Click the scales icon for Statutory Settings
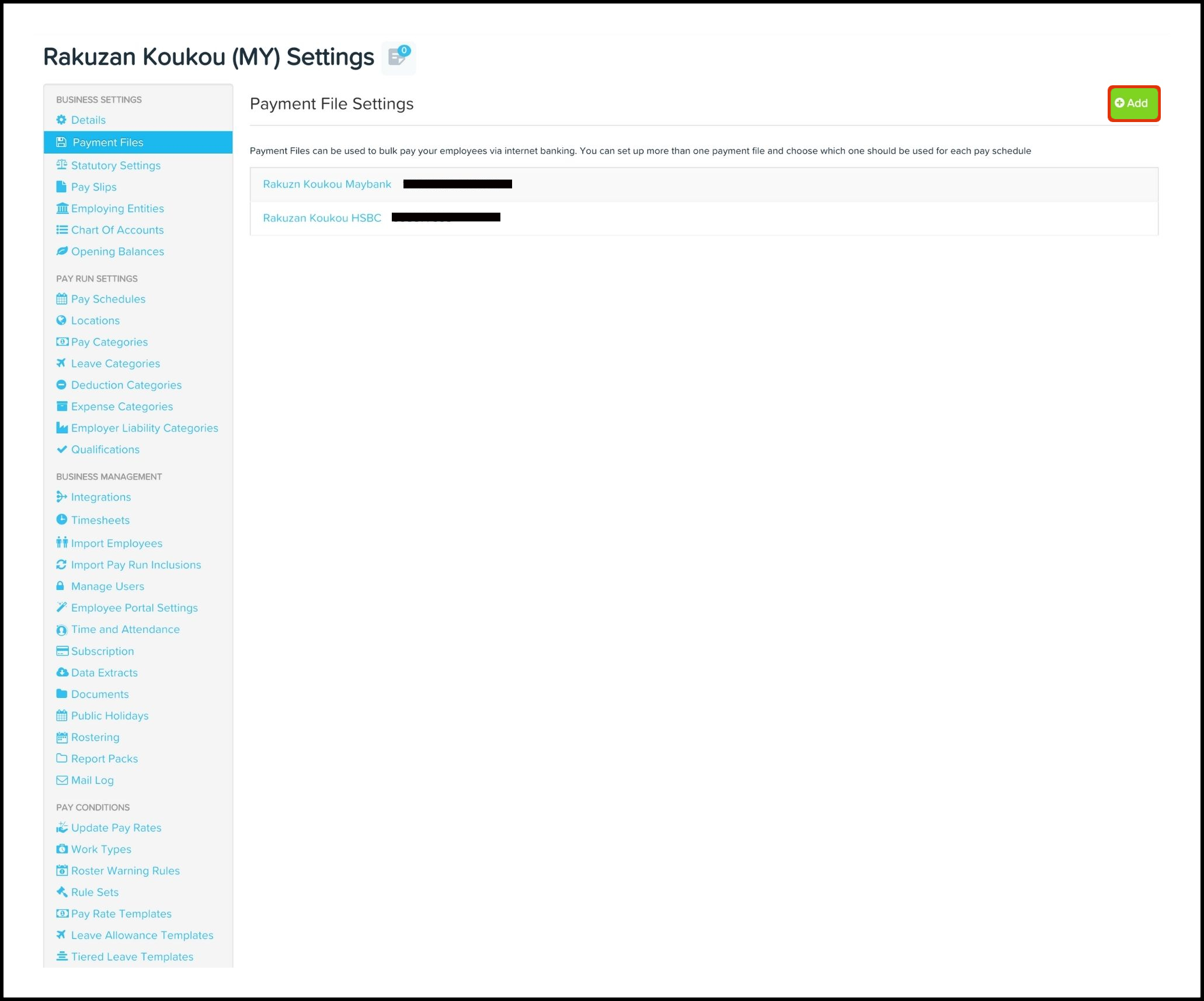 click(x=61, y=165)
